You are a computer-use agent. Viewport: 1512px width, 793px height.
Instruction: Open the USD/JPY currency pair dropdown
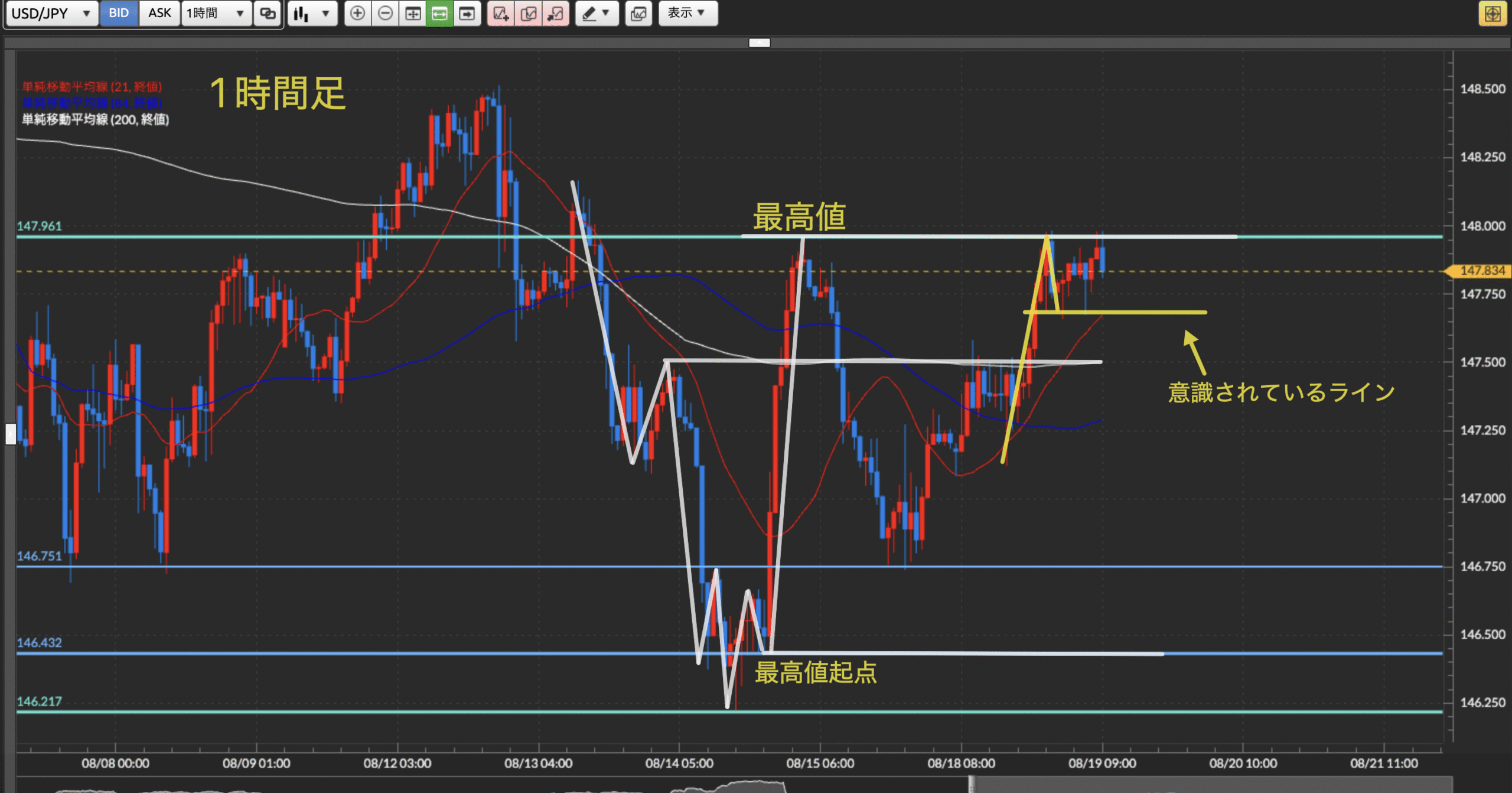pyautogui.click(x=51, y=13)
